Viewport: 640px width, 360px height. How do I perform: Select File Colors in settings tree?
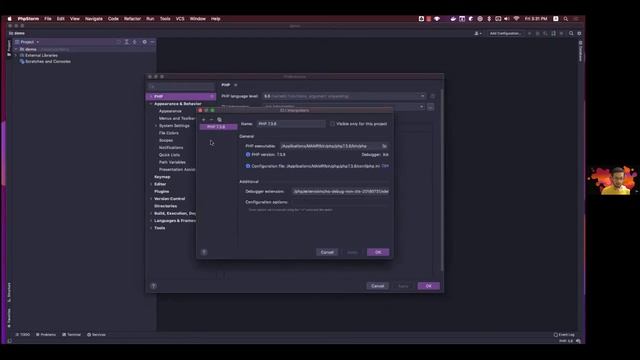click(169, 133)
